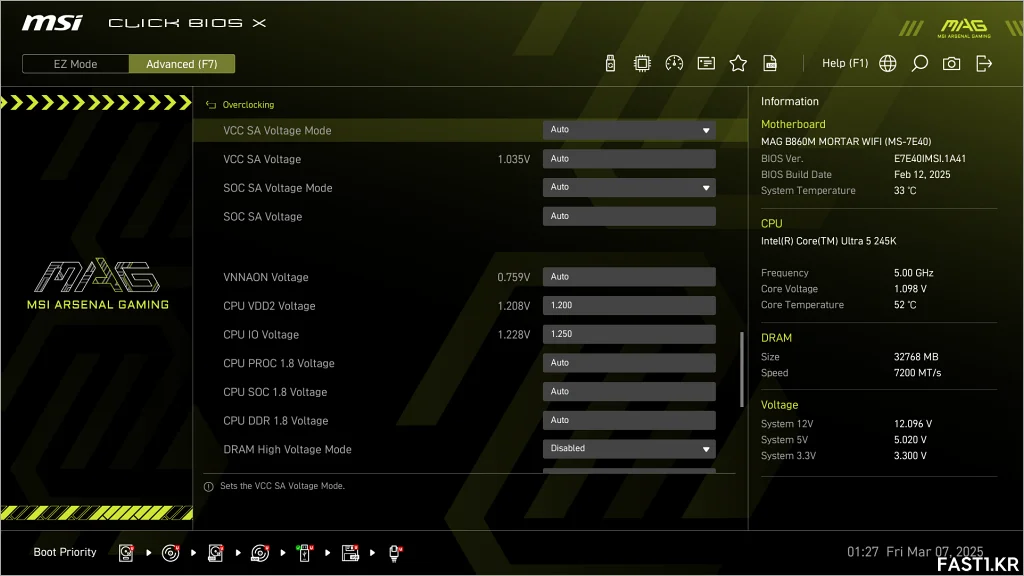The height and width of the screenshot is (576, 1024).
Task: Select the CPU VDD2 Voltage label
Action: tap(269, 306)
